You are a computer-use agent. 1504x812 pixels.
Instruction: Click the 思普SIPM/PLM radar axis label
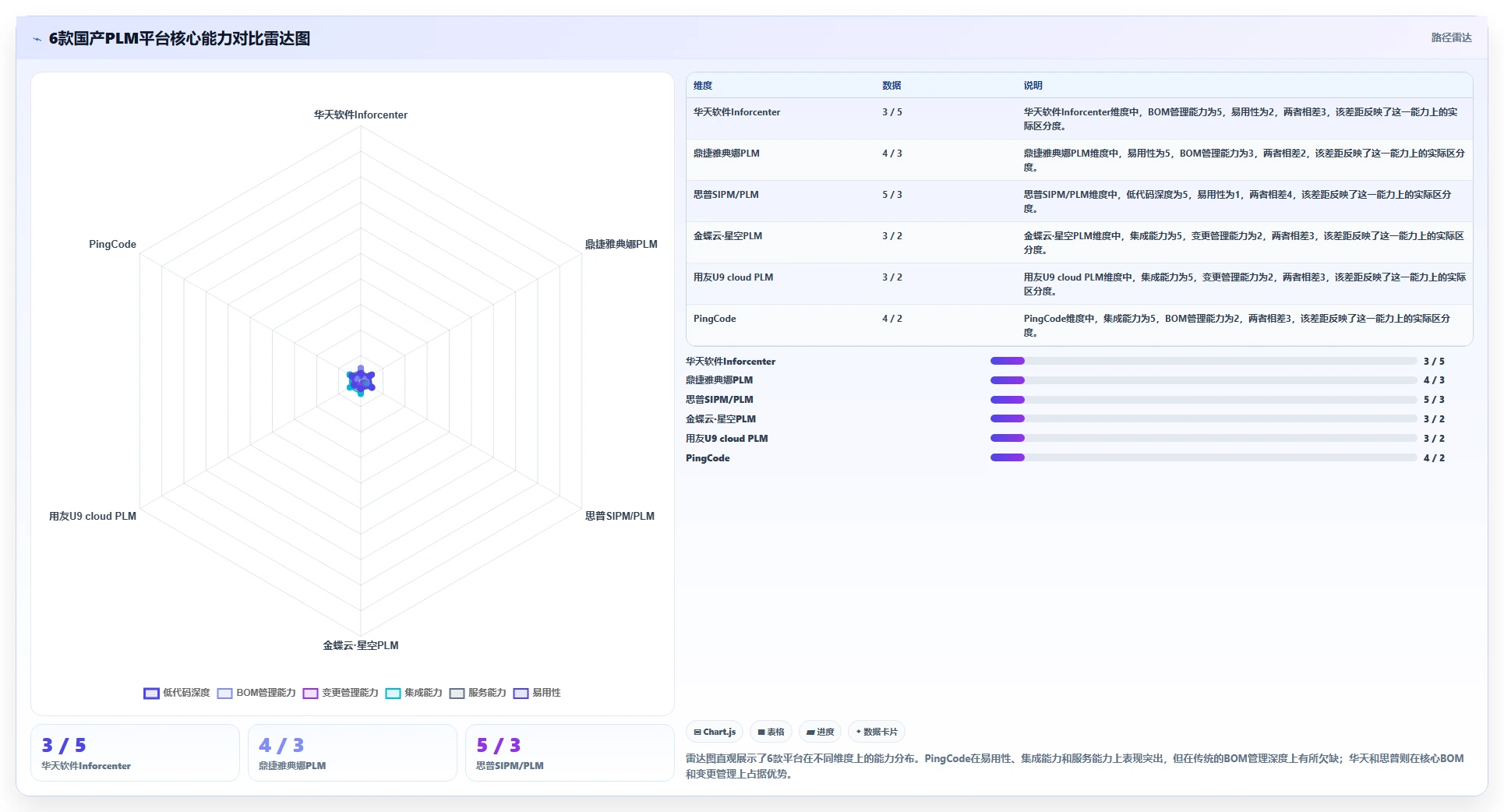click(620, 516)
